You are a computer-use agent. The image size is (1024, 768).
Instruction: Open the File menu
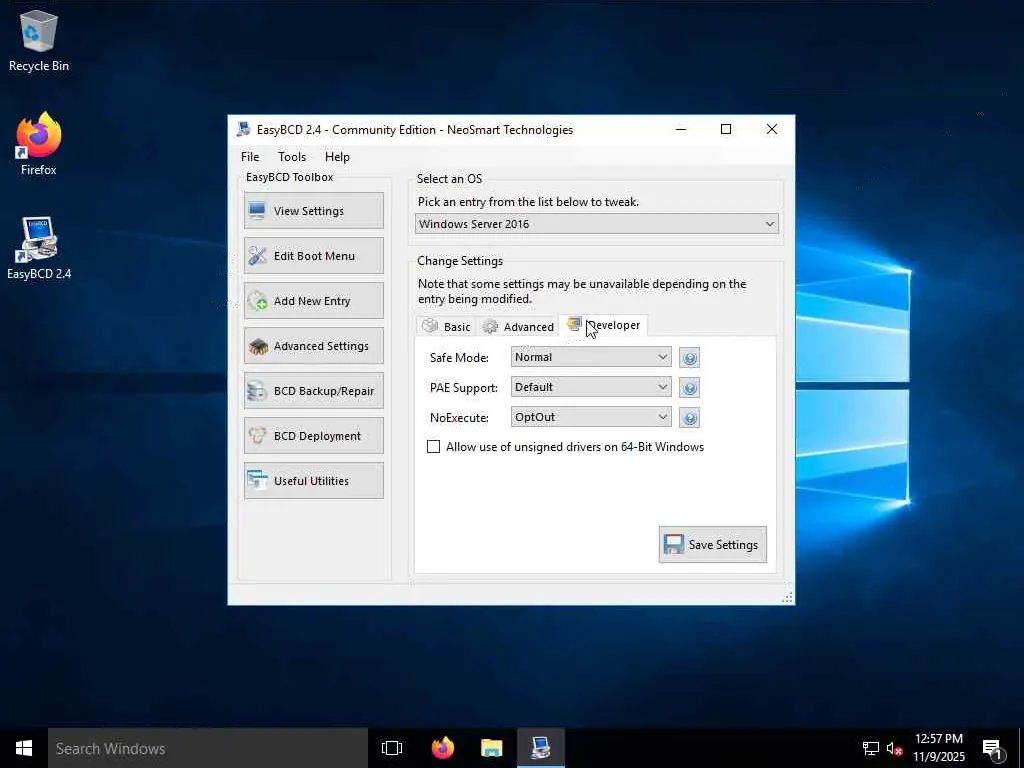tap(249, 157)
